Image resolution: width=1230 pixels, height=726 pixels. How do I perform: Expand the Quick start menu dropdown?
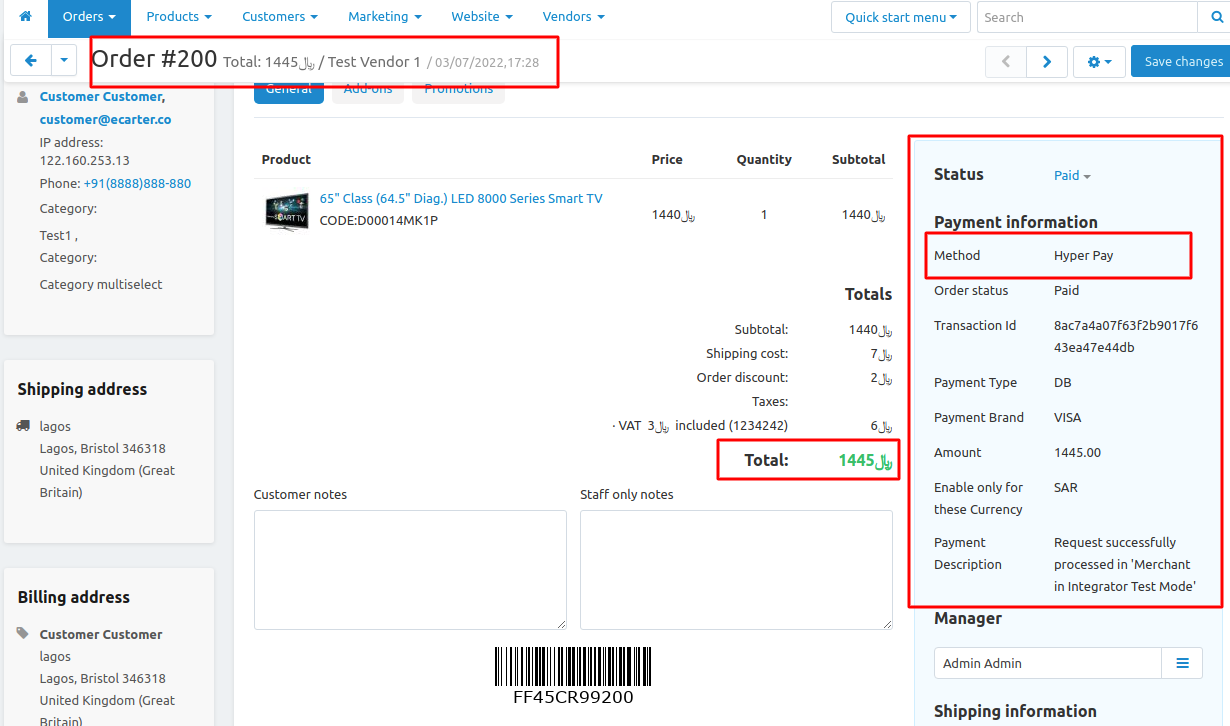click(900, 17)
